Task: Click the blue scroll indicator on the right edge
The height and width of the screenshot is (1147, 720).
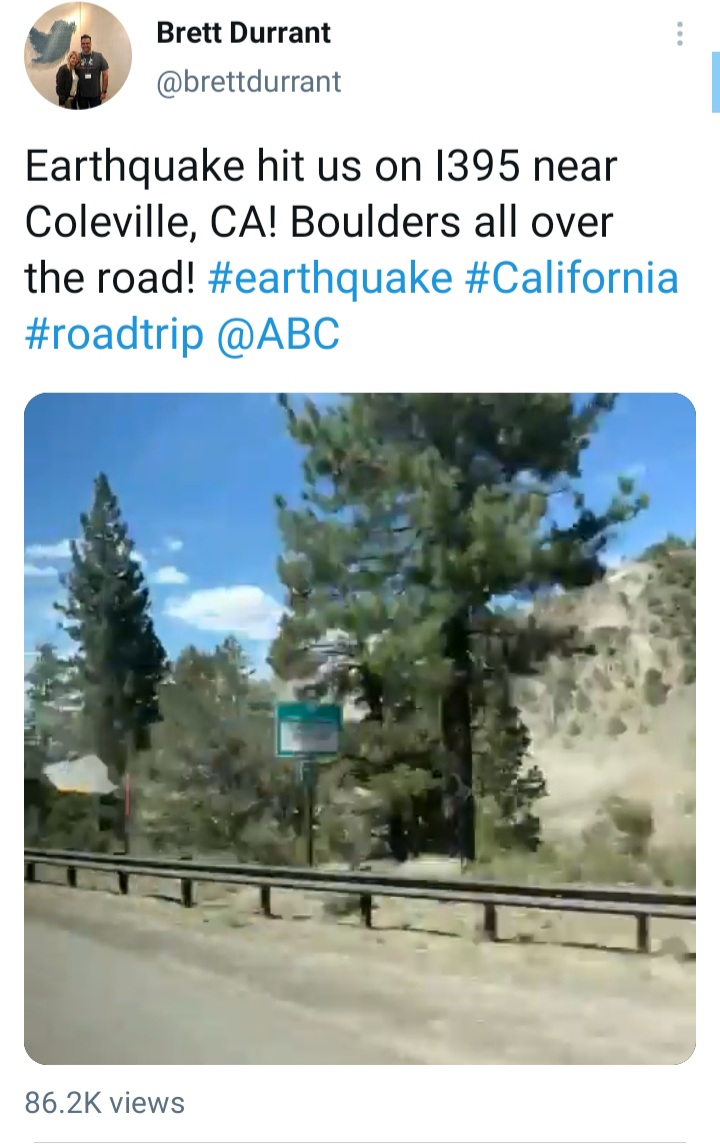Action: point(716,82)
